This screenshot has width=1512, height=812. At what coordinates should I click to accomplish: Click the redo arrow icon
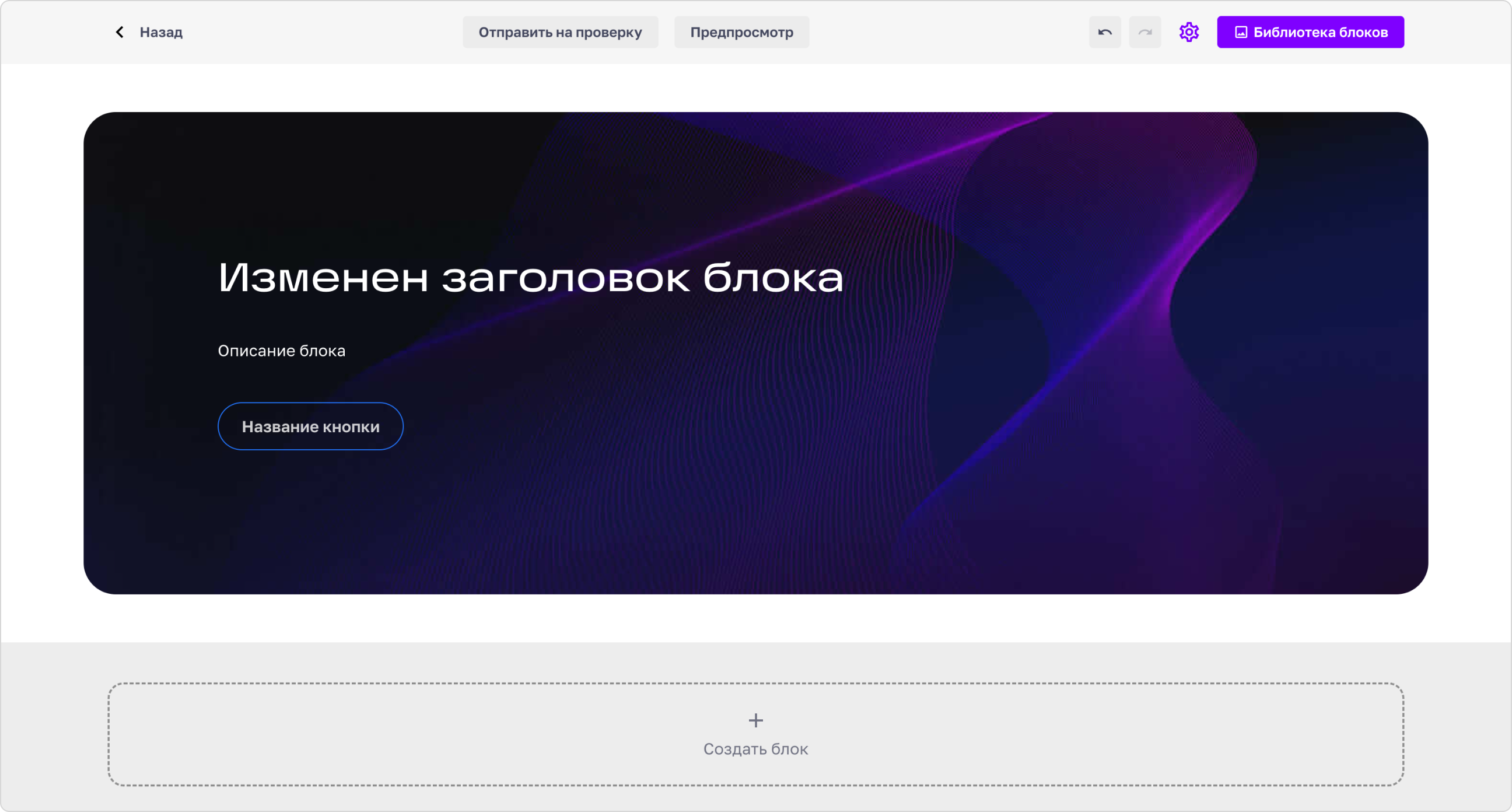[1144, 32]
